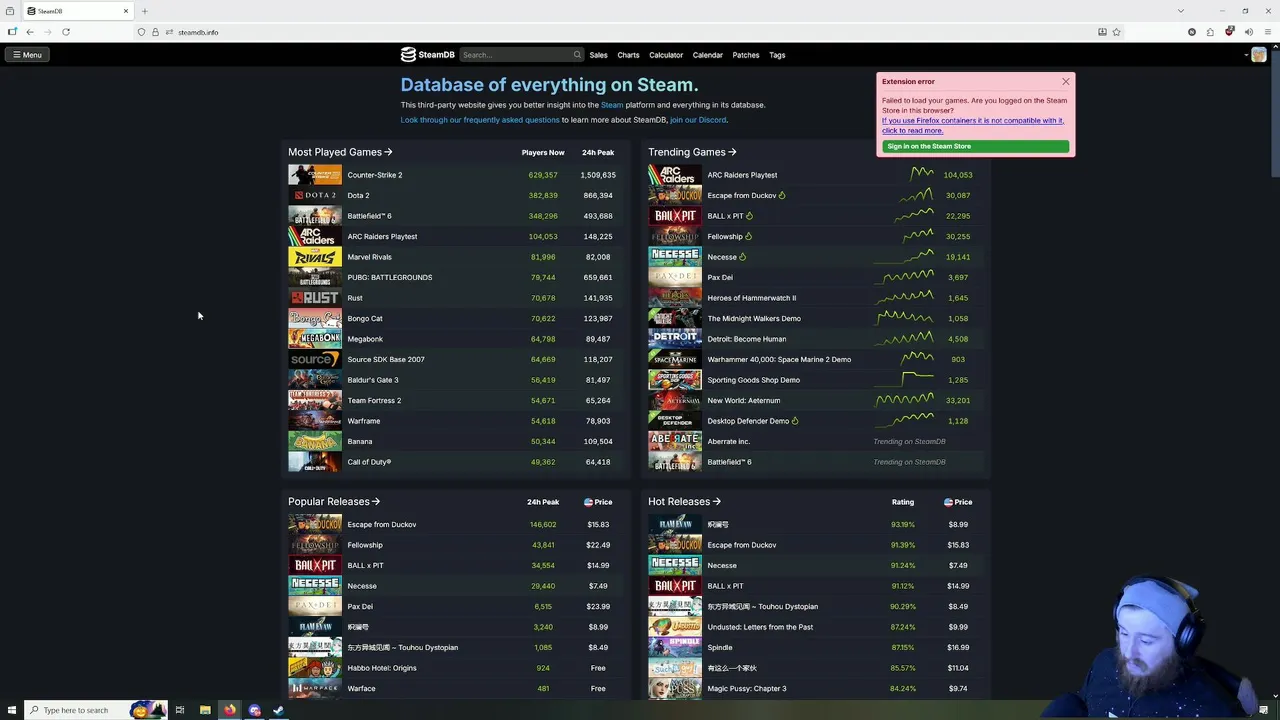Expand the Popular Releases list

[334, 502]
